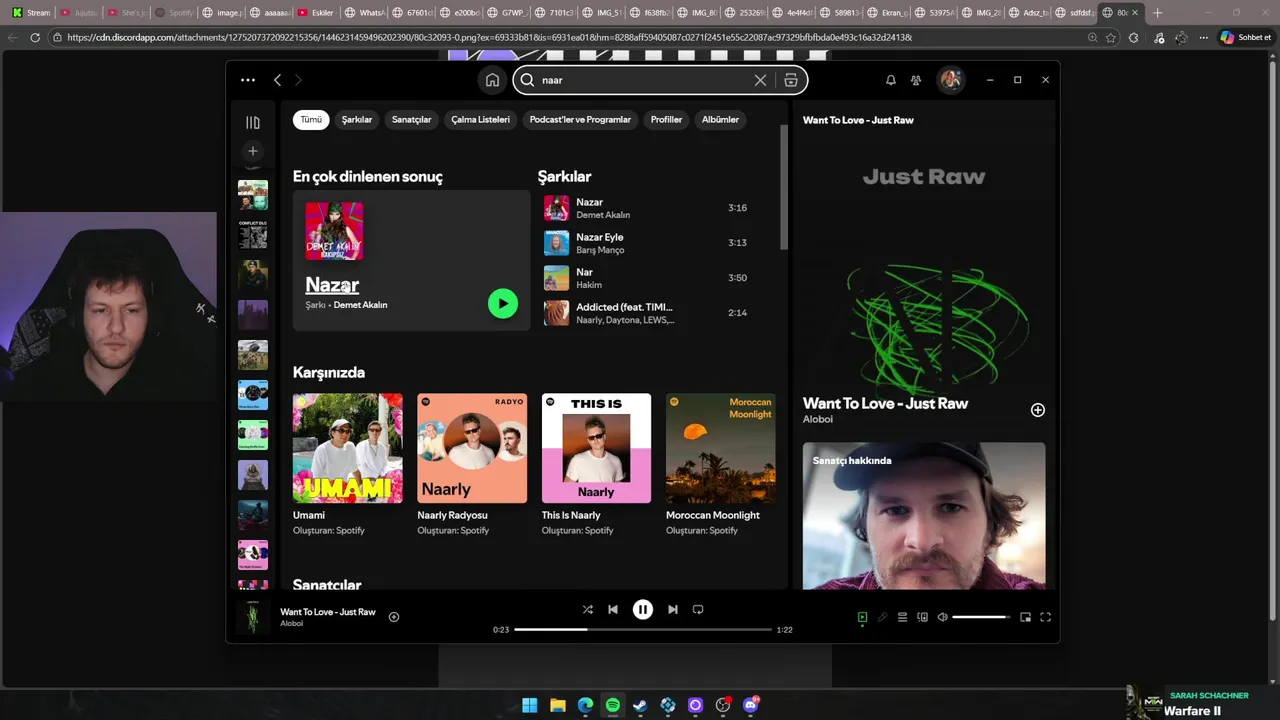Clear the 'naar' search text with the X icon
This screenshot has width=1280, height=720.
(760, 80)
